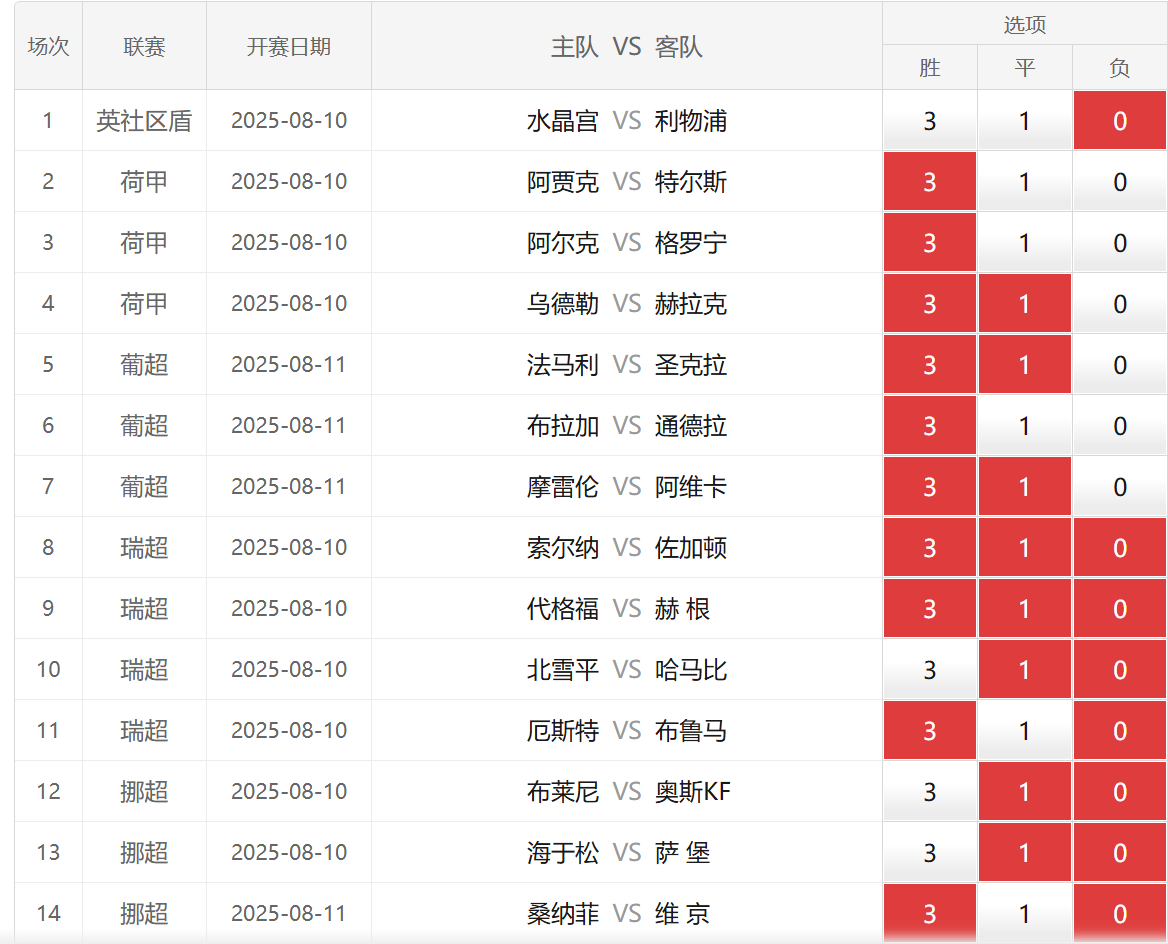Deselect 胜 3 for 阿尔克 VS 格罗宁
1168x944 pixels.
coord(930,243)
